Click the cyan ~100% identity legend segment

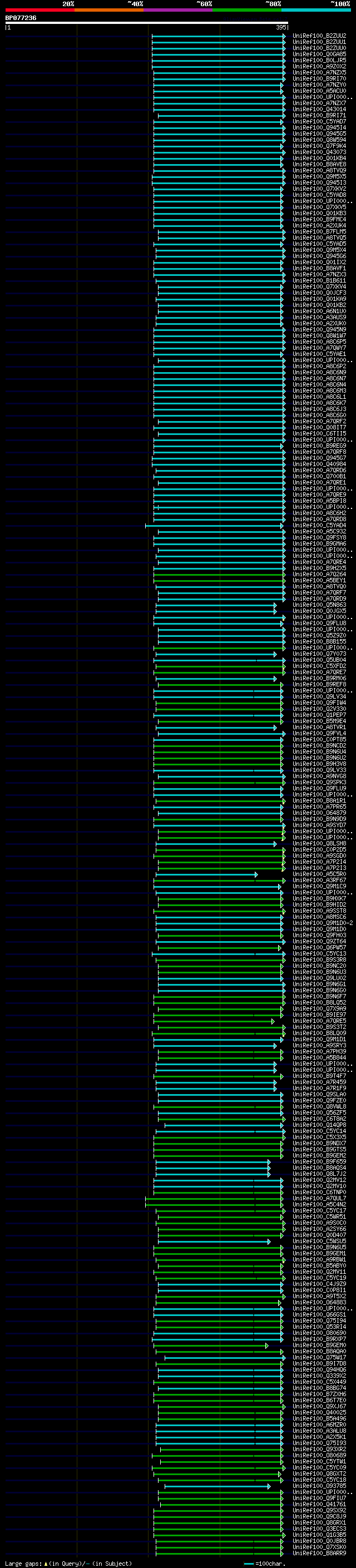316,10
